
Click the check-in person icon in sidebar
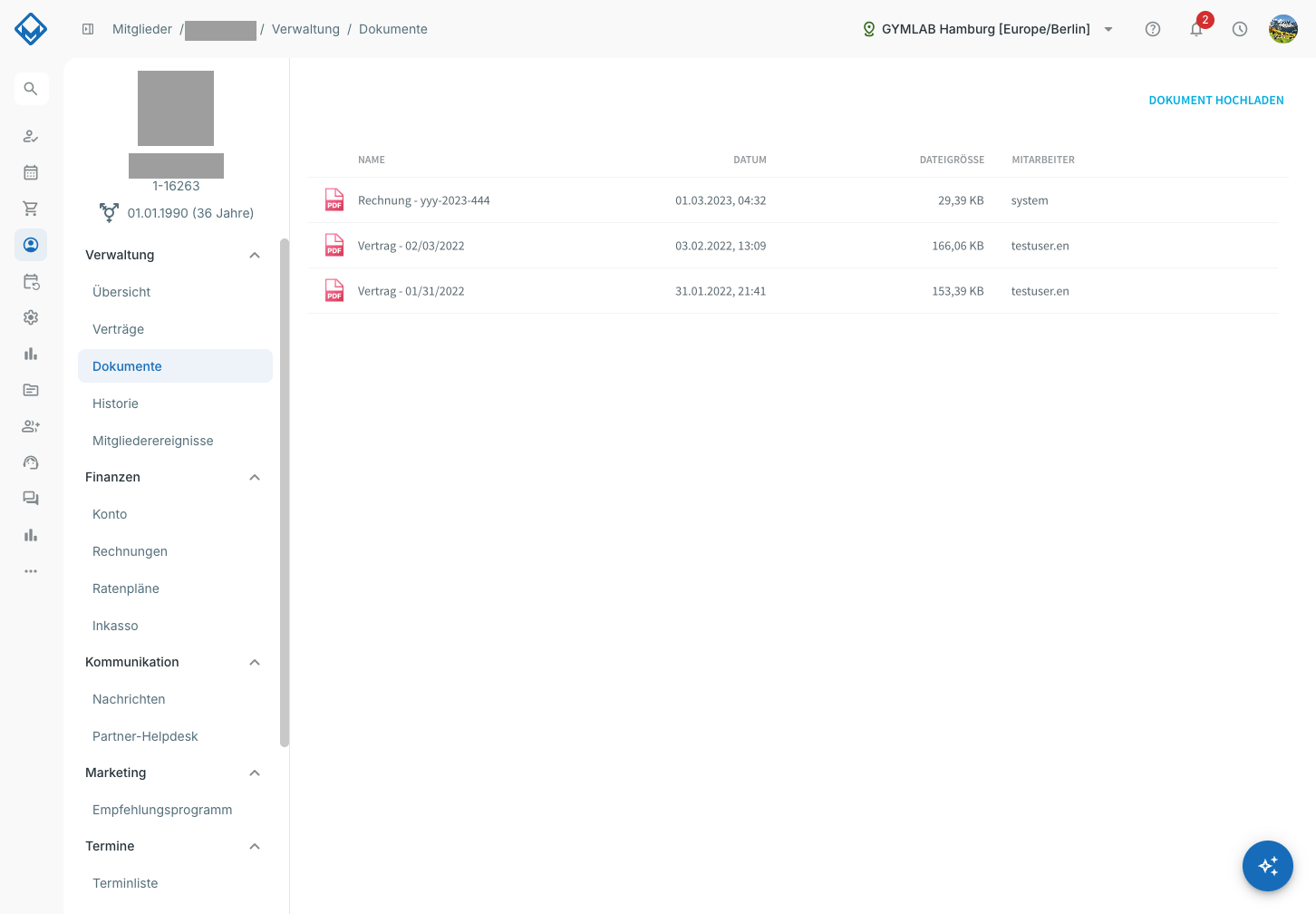[31, 136]
